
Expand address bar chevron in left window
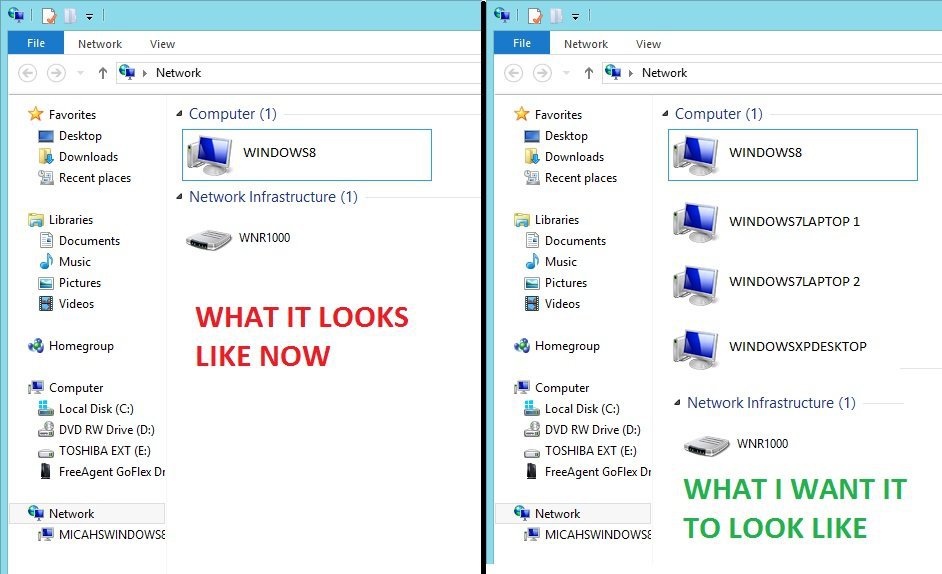(145, 73)
